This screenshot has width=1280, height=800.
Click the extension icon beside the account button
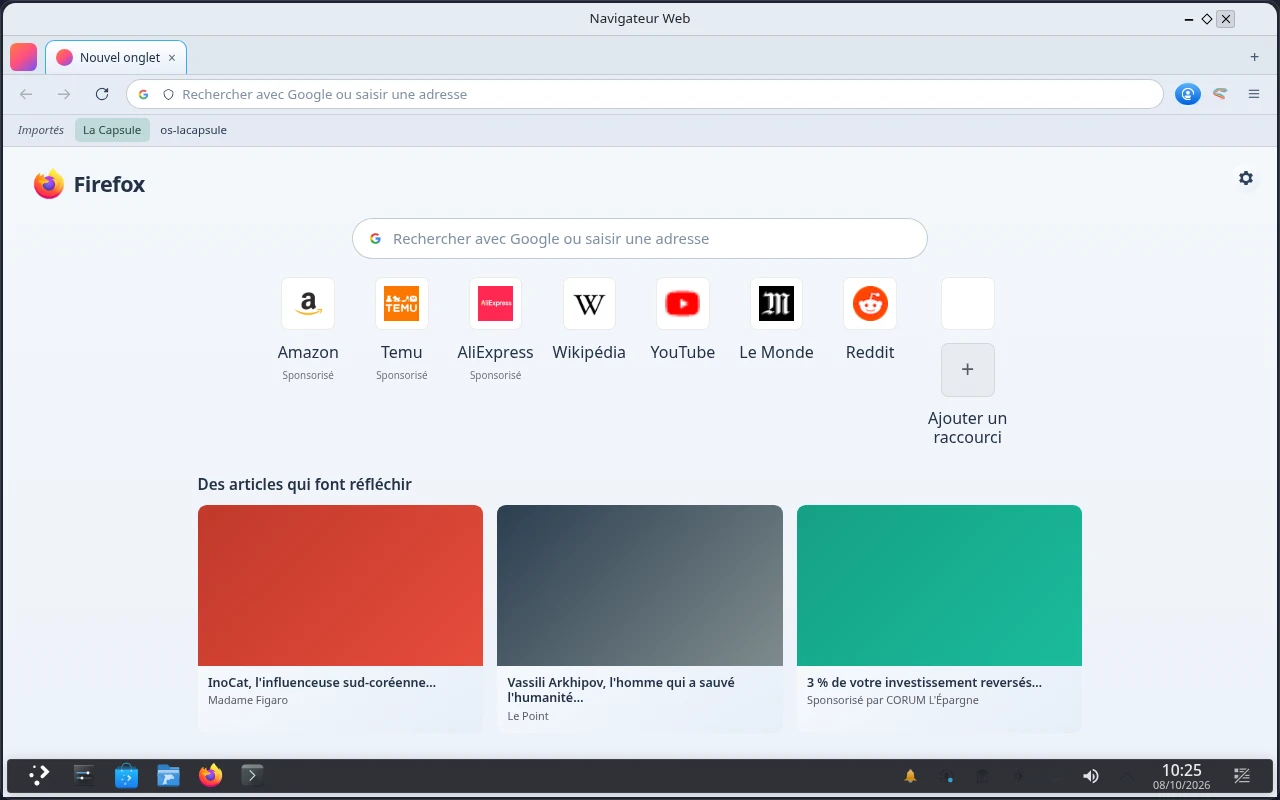[1220, 94]
